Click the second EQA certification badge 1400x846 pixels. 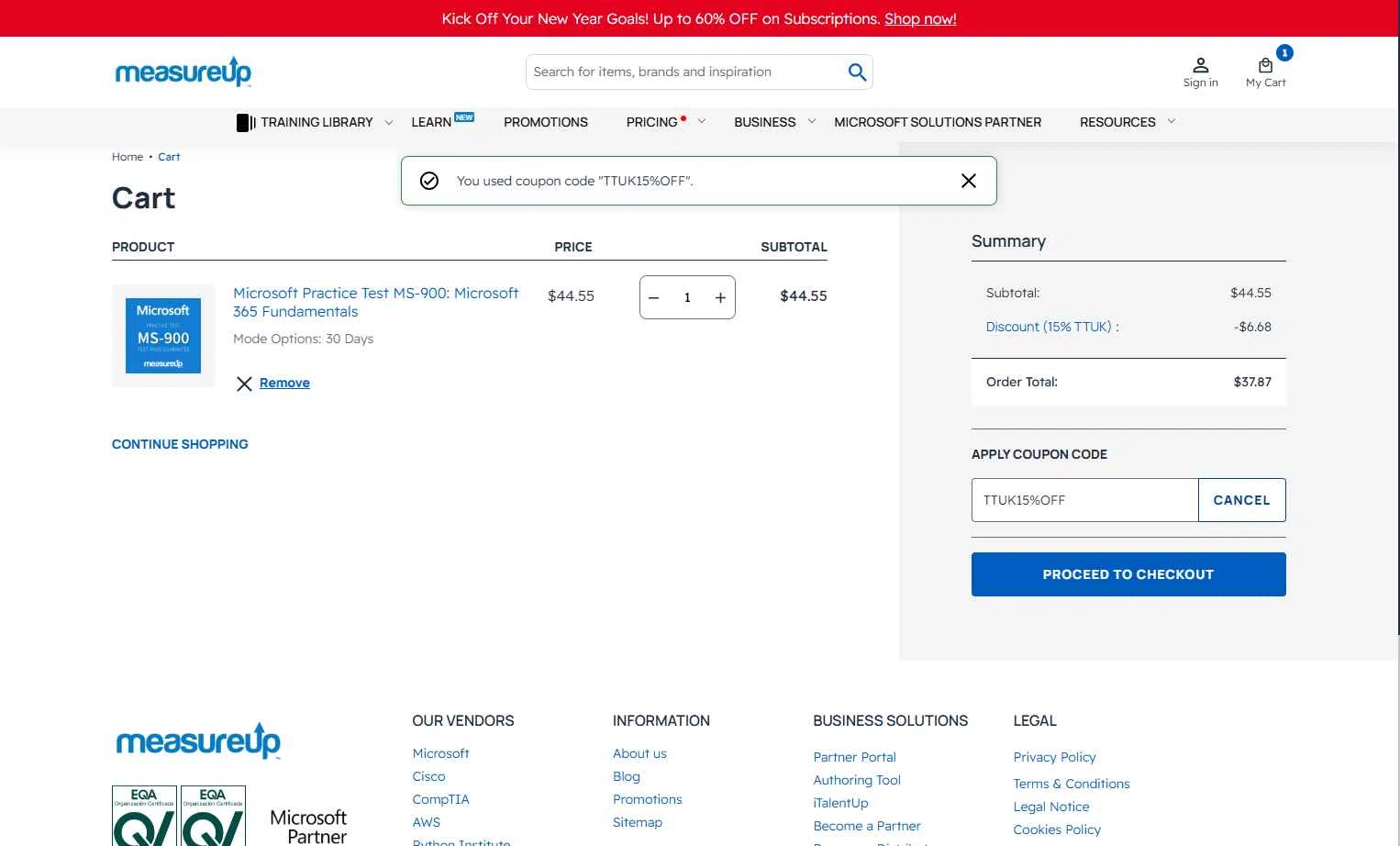(213, 816)
